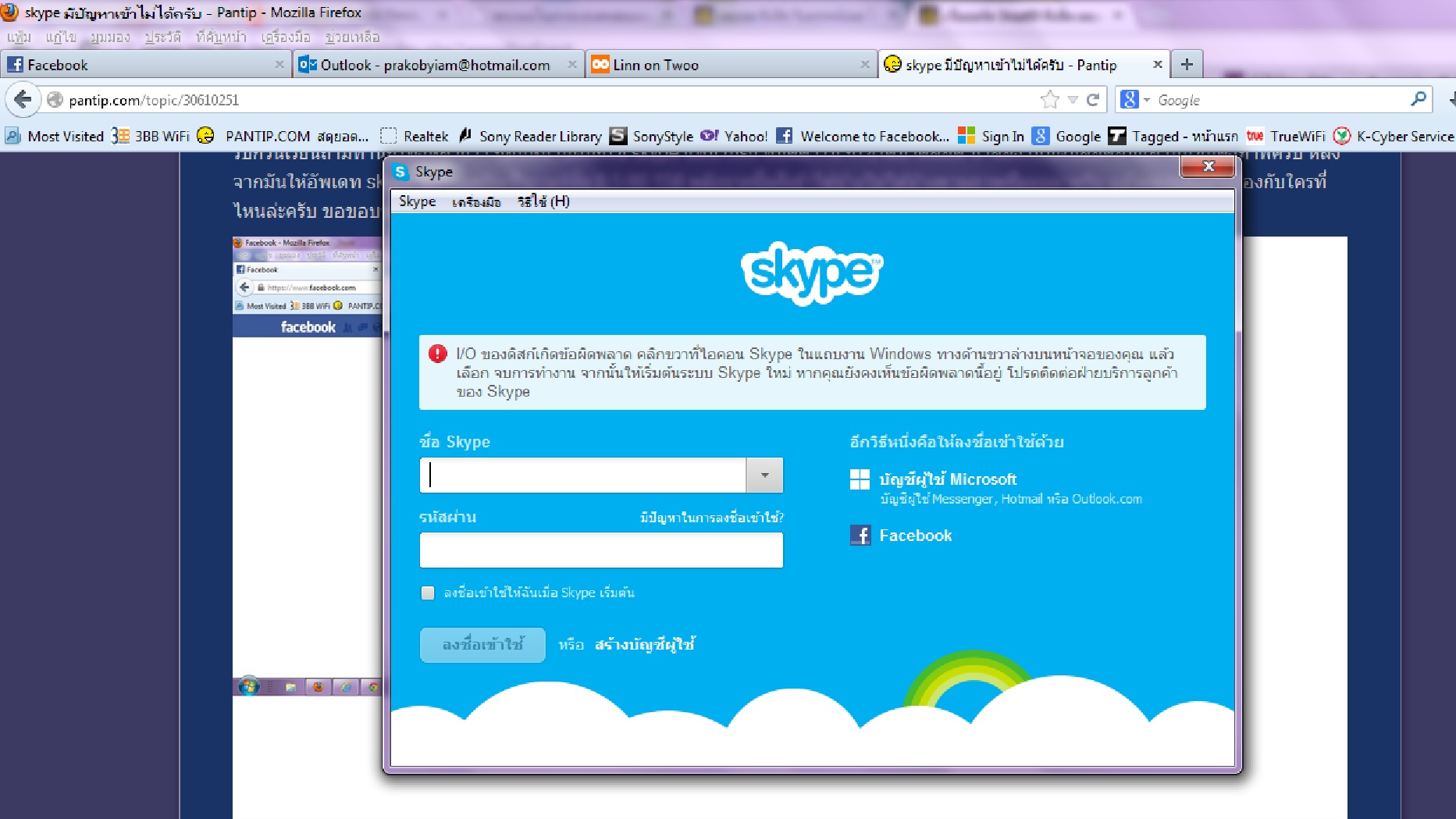
Task: Open Welcome to Facebook bookmark
Action: point(863,137)
